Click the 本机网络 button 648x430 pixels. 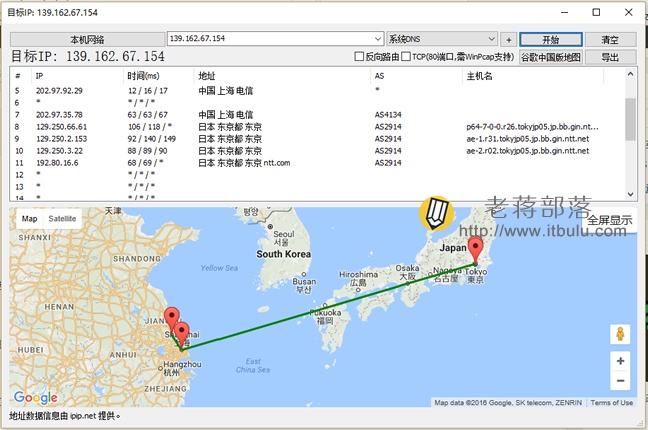(x=87, y=40)
